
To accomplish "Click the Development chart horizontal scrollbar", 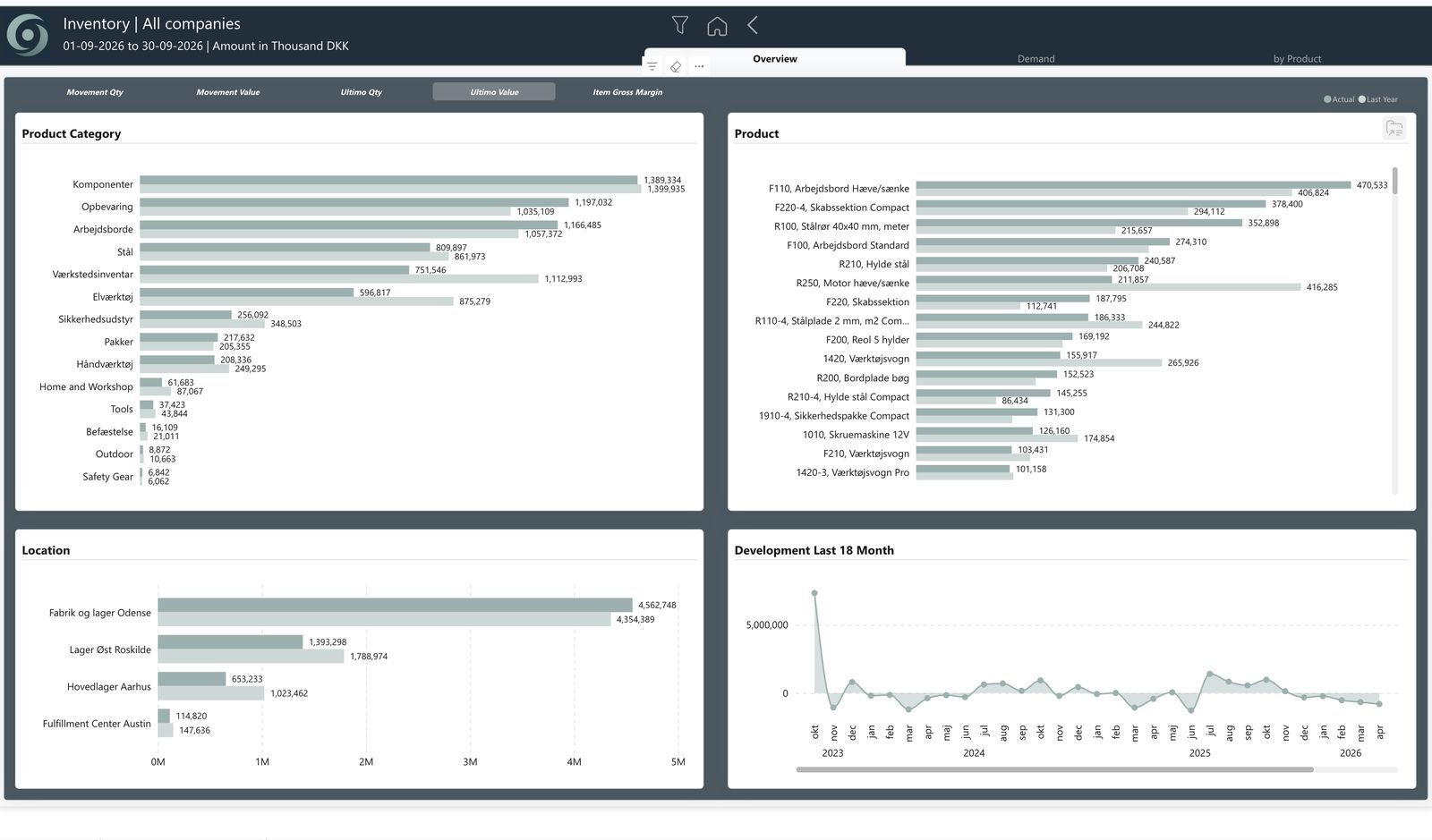I will [1054, 769].
